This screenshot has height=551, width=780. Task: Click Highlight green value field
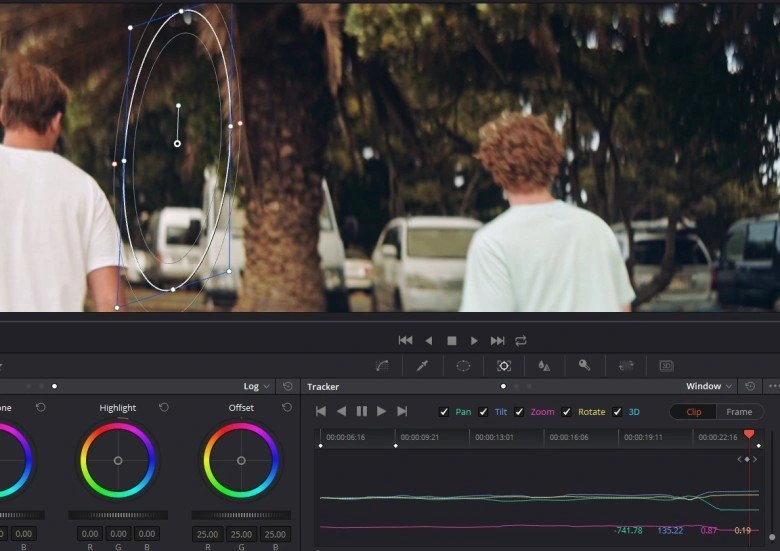click(118, 534)
